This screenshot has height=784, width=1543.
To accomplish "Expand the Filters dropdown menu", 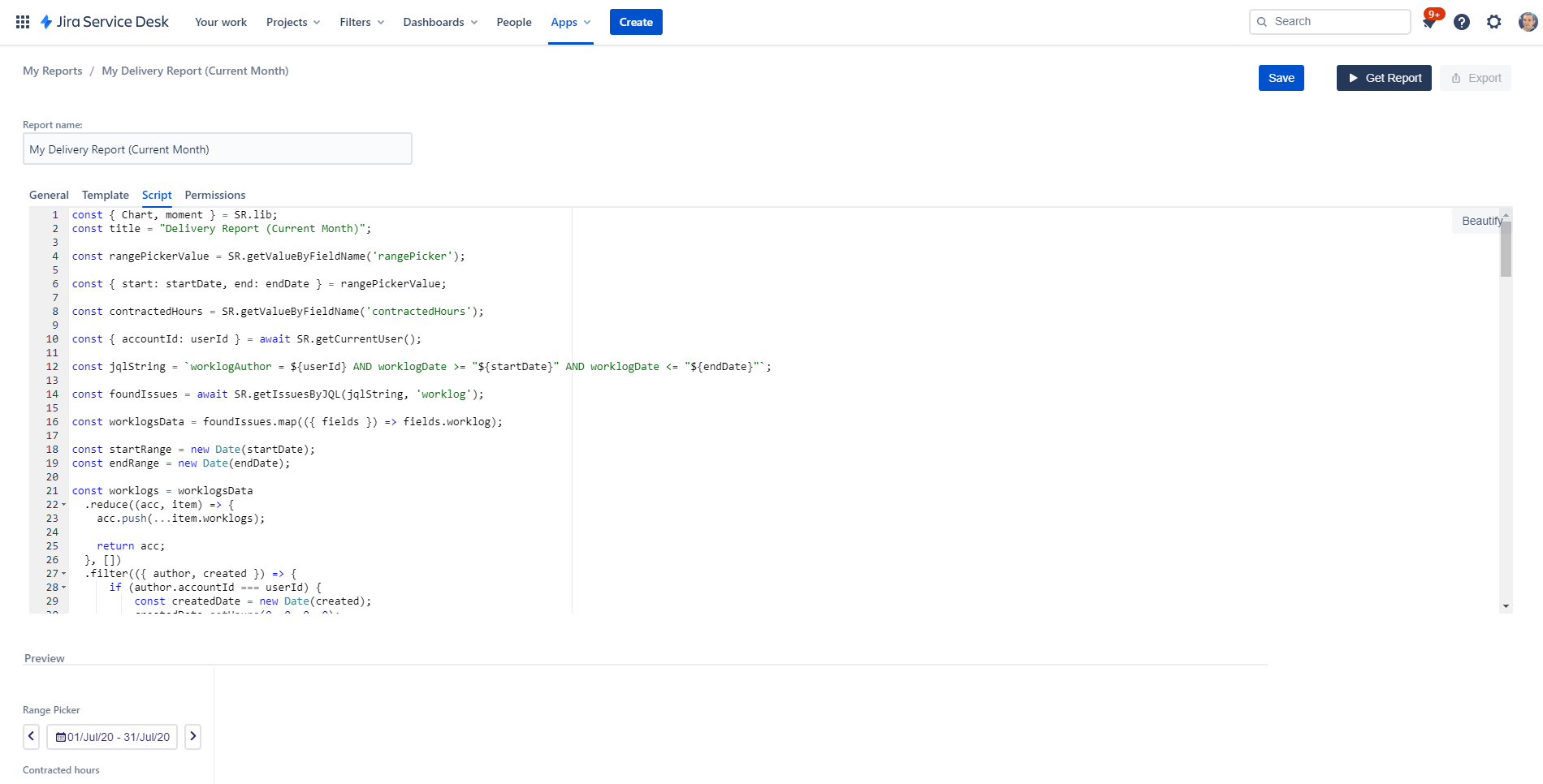I will click(362, 22).
